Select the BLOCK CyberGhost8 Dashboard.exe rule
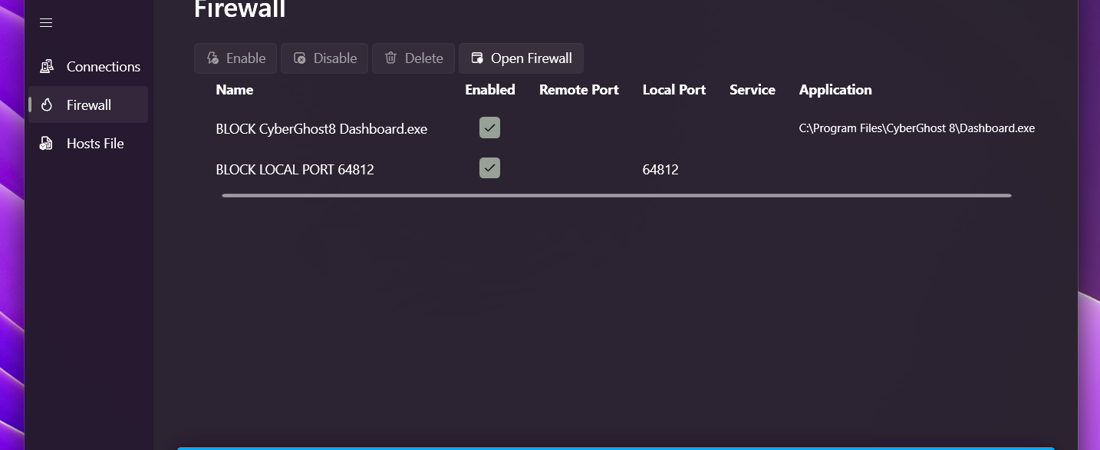The height and width of the screenshot is (450, 1100). point(321,129)
